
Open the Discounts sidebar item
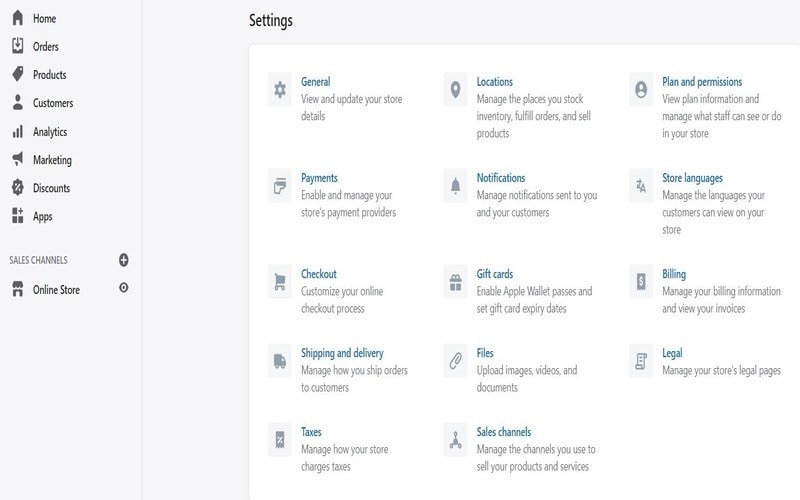[x=51, y=188]
